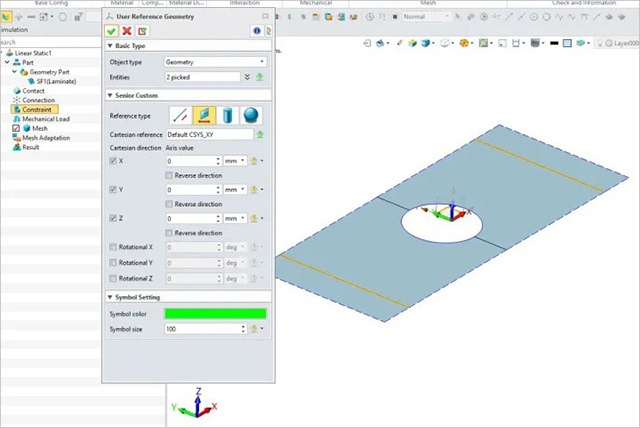Collapse the Geometry Part tree node

tap(15, 72)
